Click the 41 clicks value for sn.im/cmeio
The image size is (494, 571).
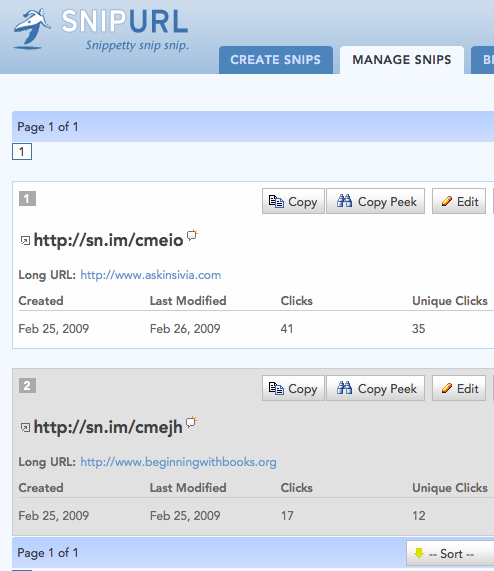tap(287, 329)
